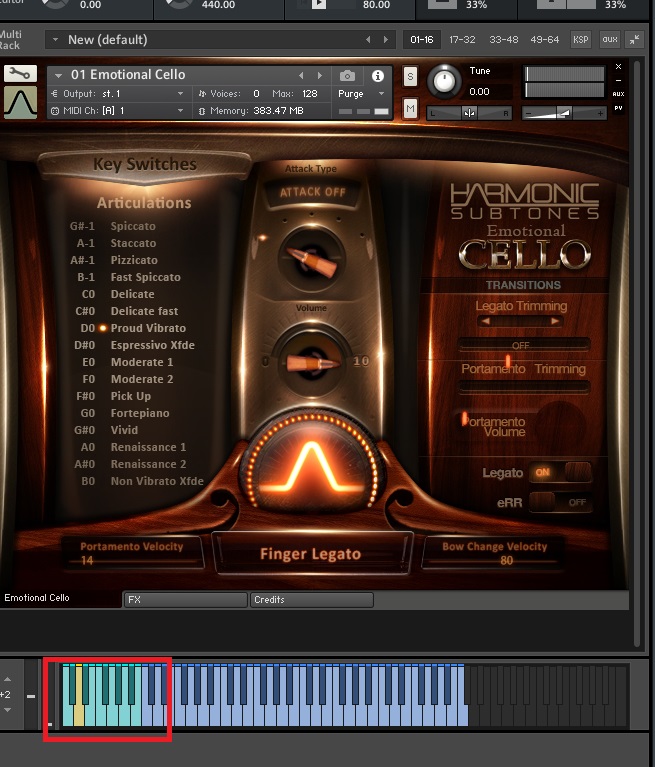Click the Legato Trimming left arrow
Image resolution: width=655 pixels, height=767 pixels.
coord(486,321)
